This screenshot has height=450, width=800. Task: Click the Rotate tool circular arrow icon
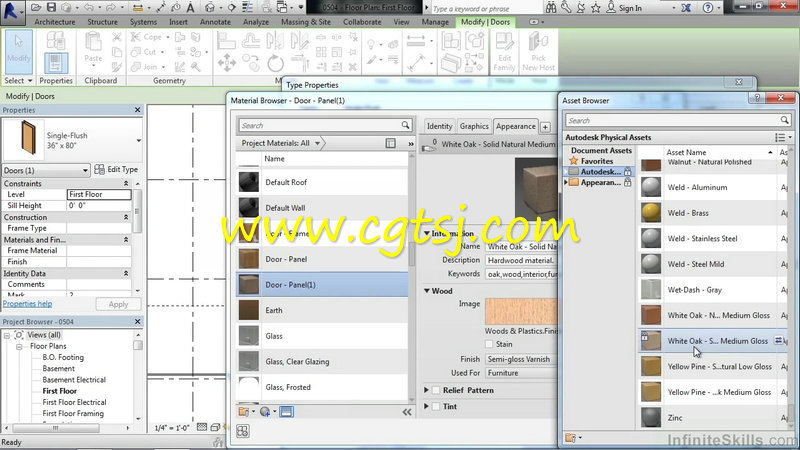pyautogui.click(x=276, y=64)
